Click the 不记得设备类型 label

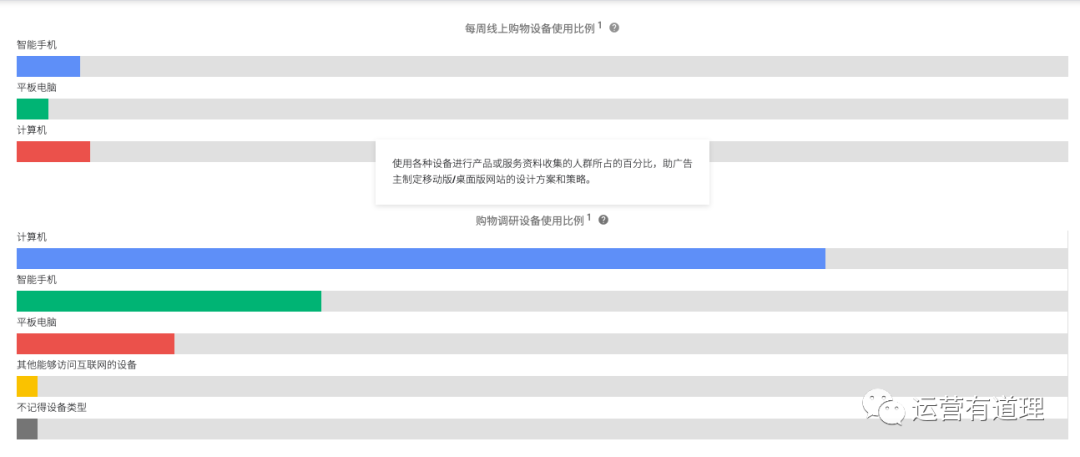pos(52,407)
